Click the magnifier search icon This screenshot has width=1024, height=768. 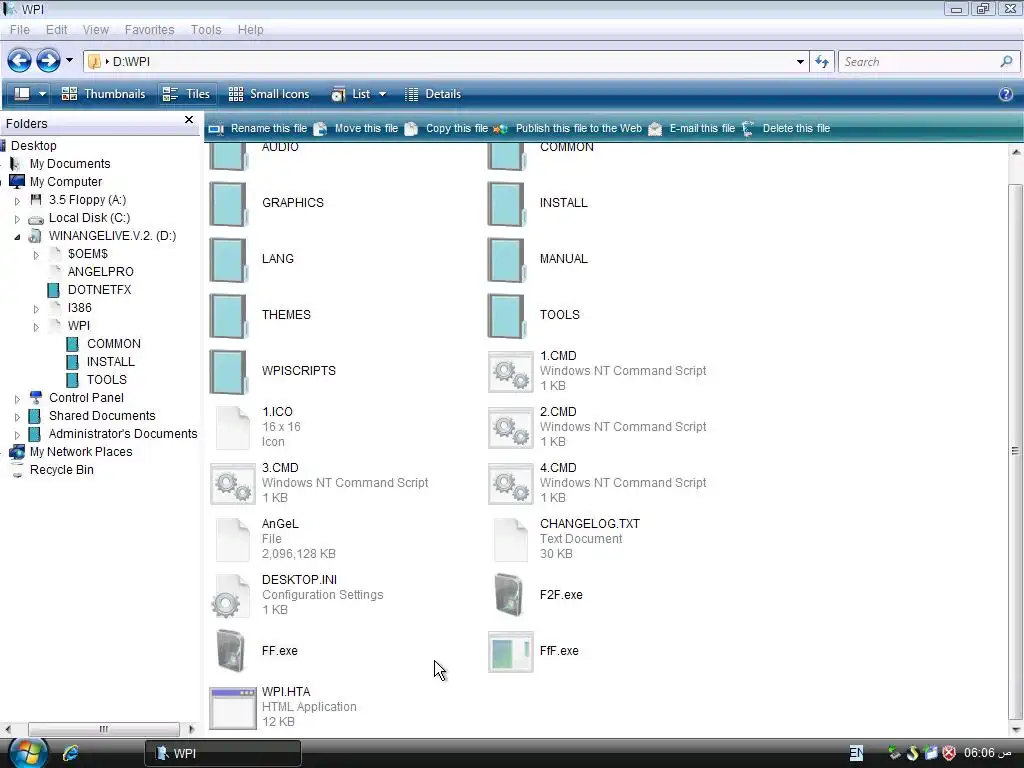click(x=1006, y=61)
